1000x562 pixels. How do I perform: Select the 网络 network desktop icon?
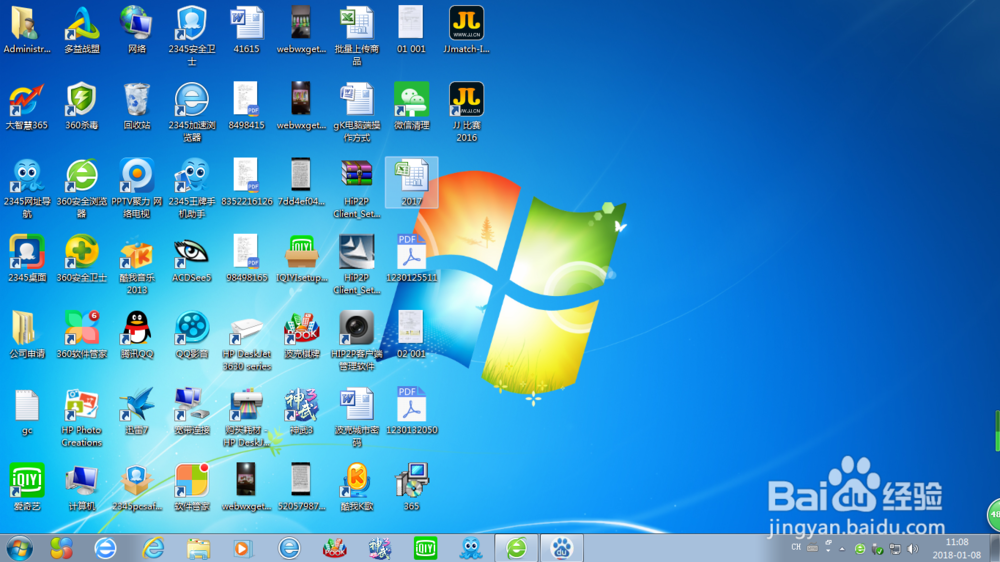click(x=136, y=30)
